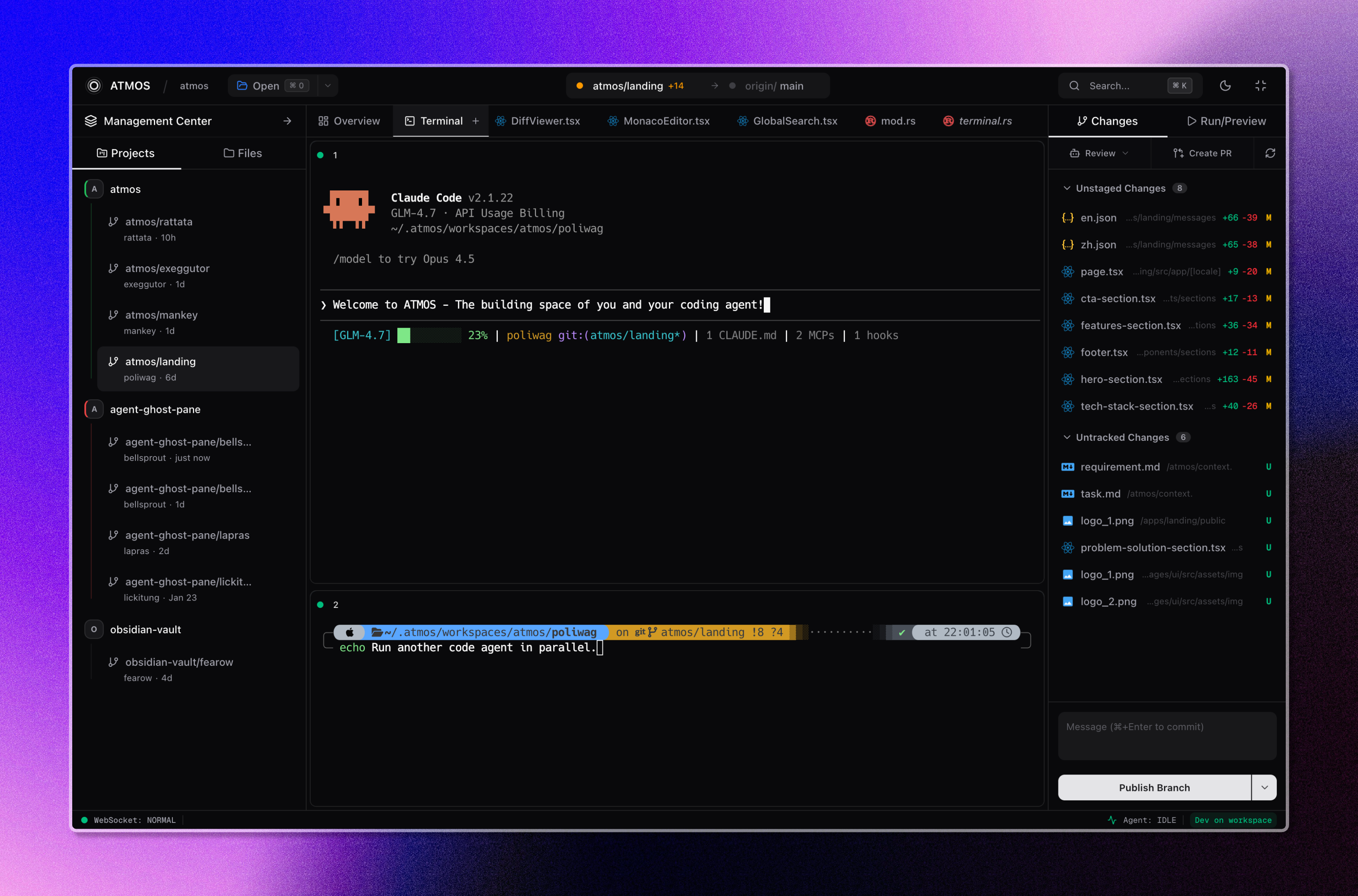
Task: Open the atmos/mankey workspace
Action: tap(198, 322)
